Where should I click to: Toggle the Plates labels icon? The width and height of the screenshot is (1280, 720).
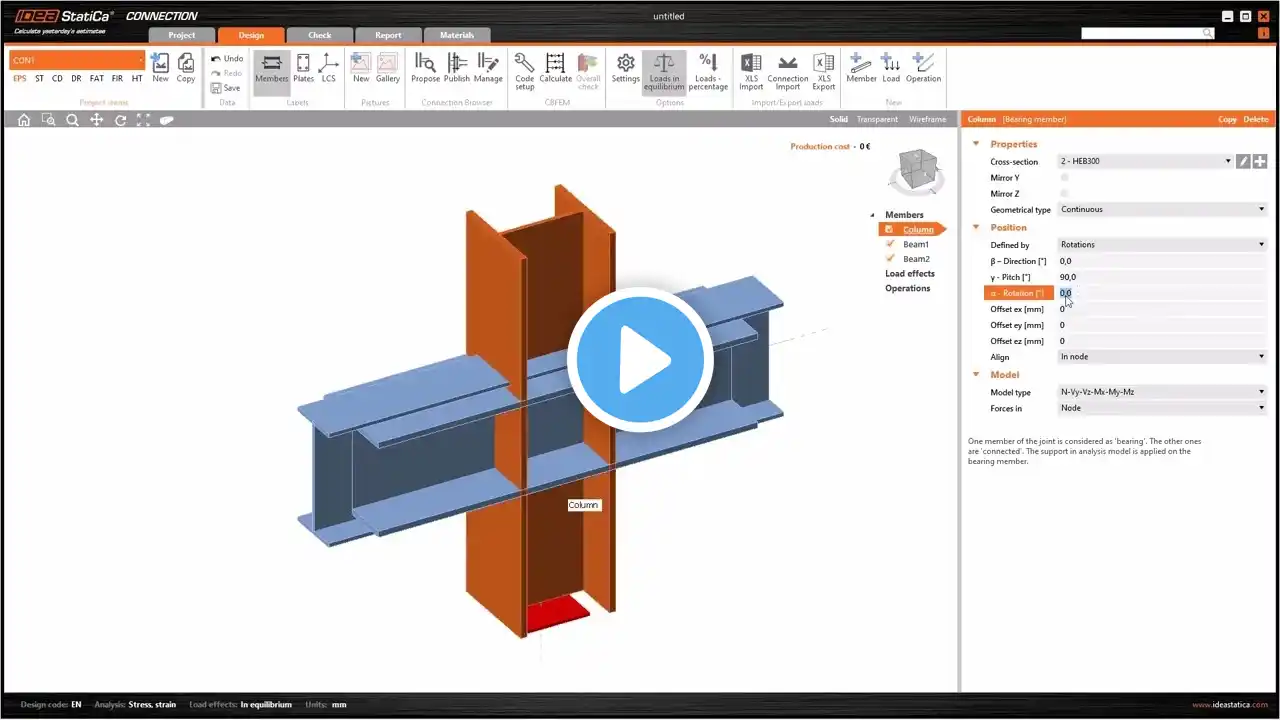pos(303,67)
